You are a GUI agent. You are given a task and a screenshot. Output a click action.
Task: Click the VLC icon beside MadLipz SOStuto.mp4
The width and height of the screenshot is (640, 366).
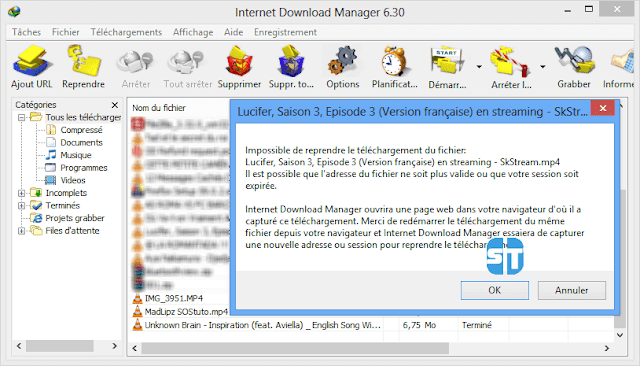click(x=138, y=312)
